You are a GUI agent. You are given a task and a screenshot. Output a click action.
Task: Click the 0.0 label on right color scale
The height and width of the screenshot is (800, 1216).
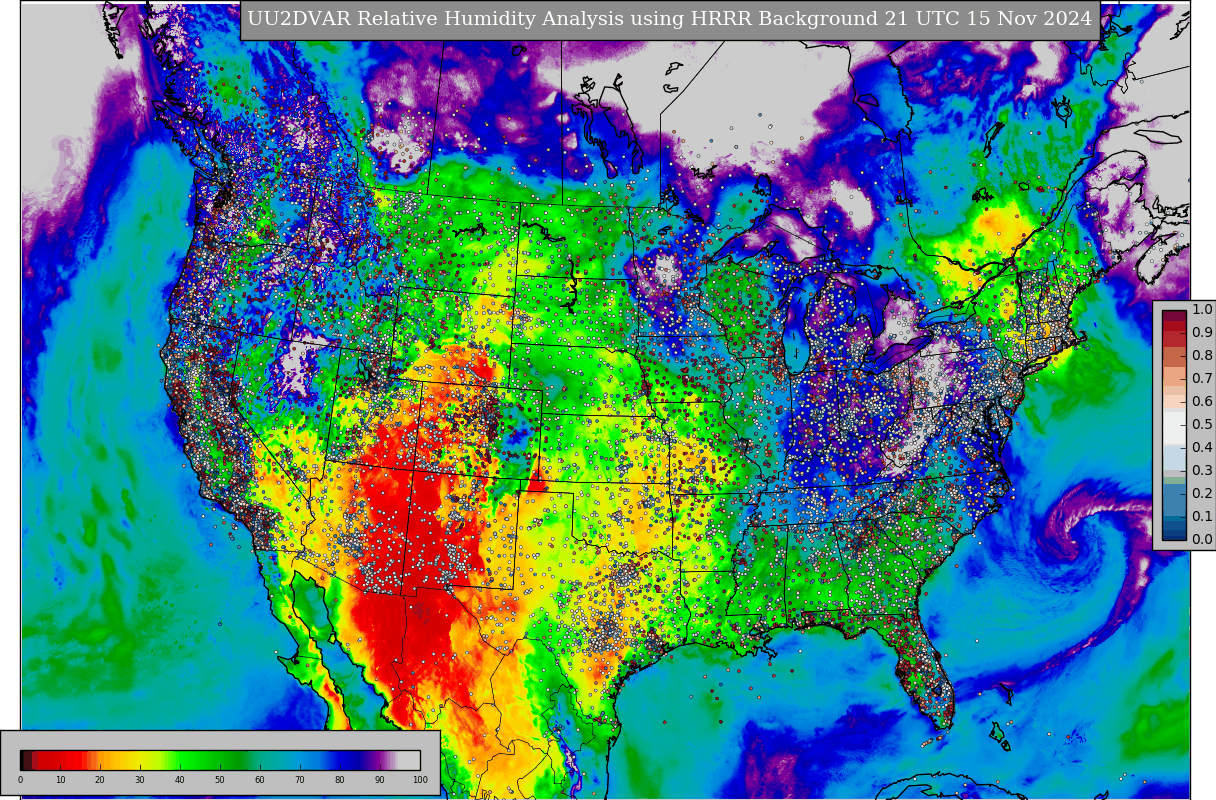coord(1202,539)
